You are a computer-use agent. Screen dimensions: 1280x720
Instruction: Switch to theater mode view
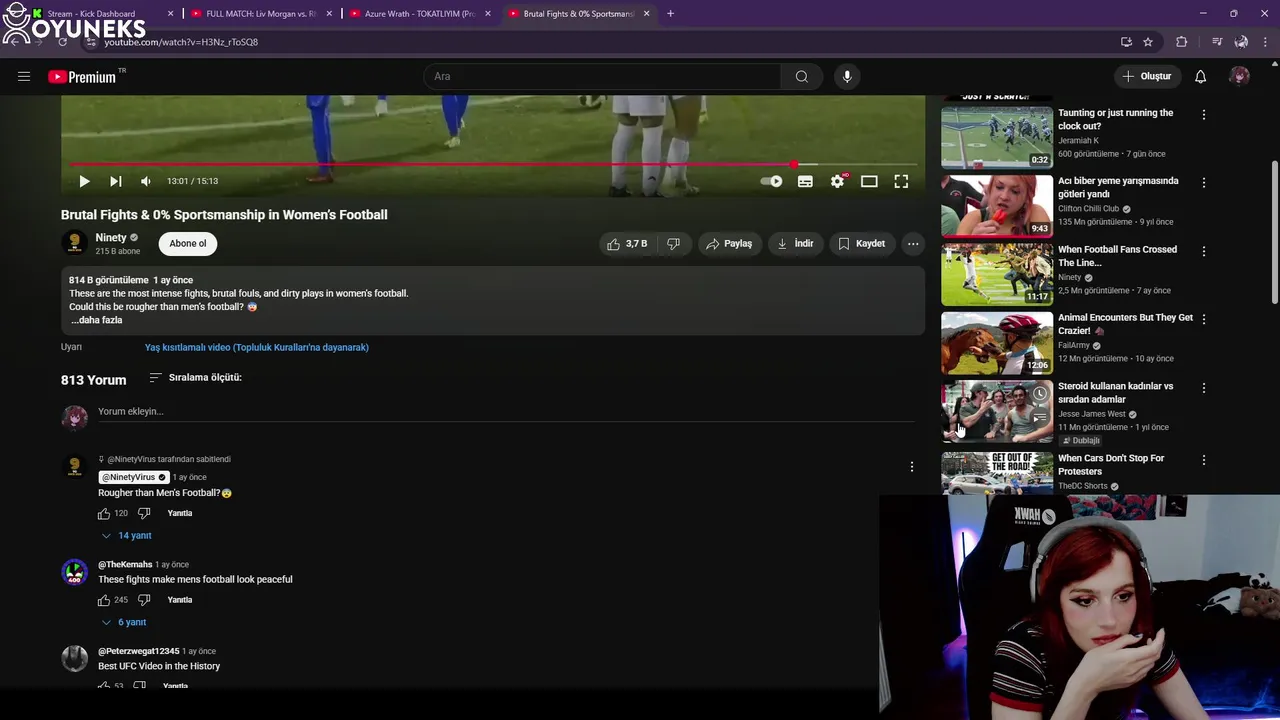pyautogui.click(x=869, y=181)
